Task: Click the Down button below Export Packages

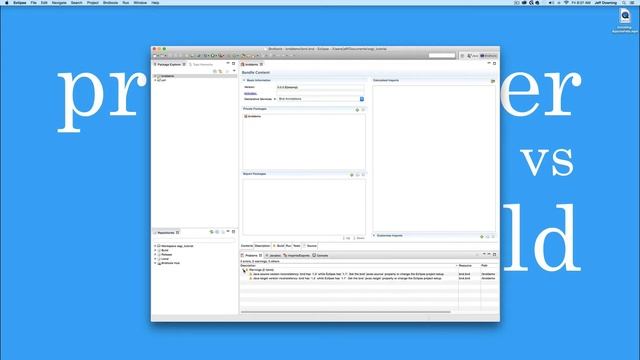Action: coord(359,238)
